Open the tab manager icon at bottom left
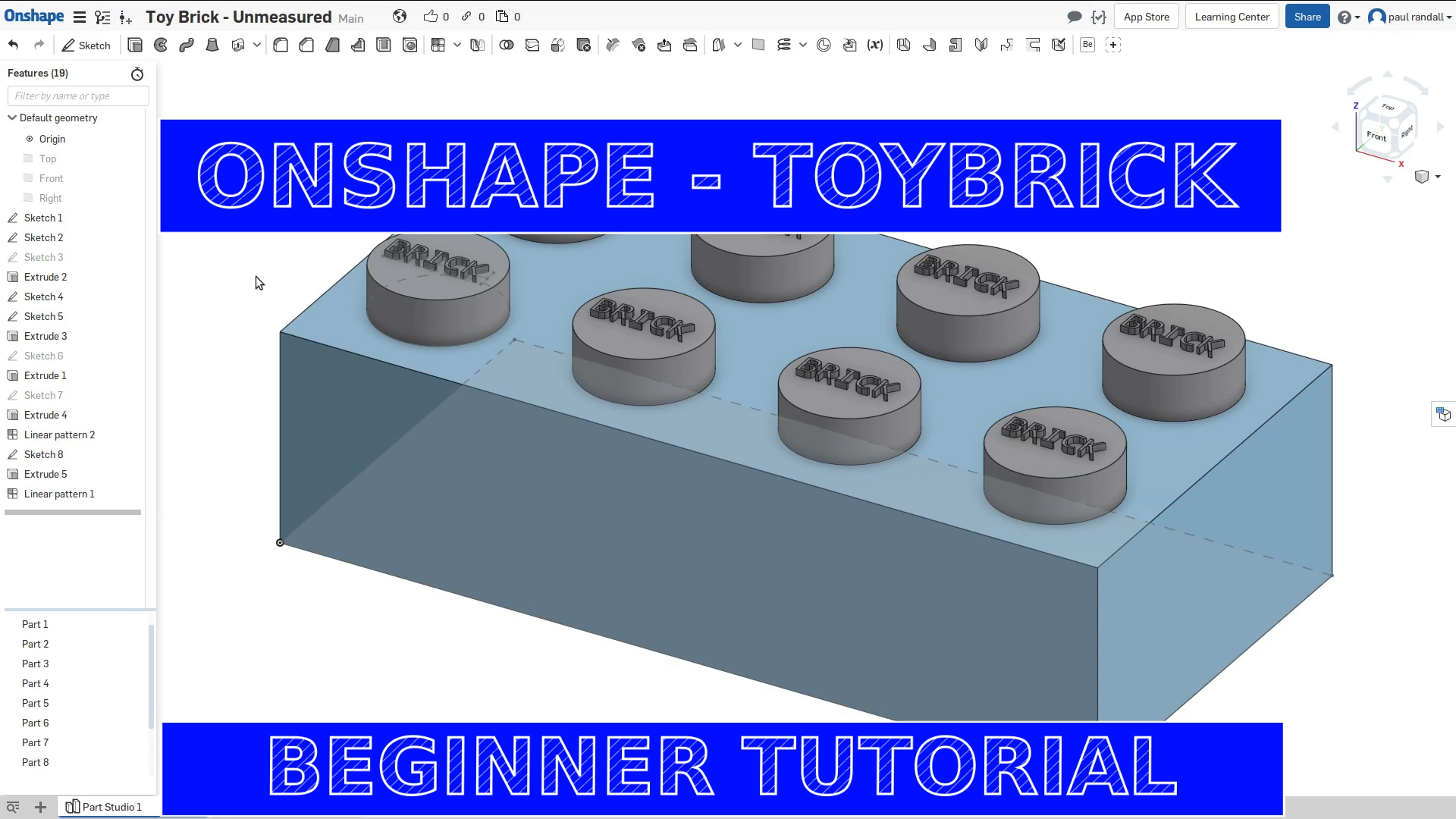1456x819 pixels. (x=13, y=807)
